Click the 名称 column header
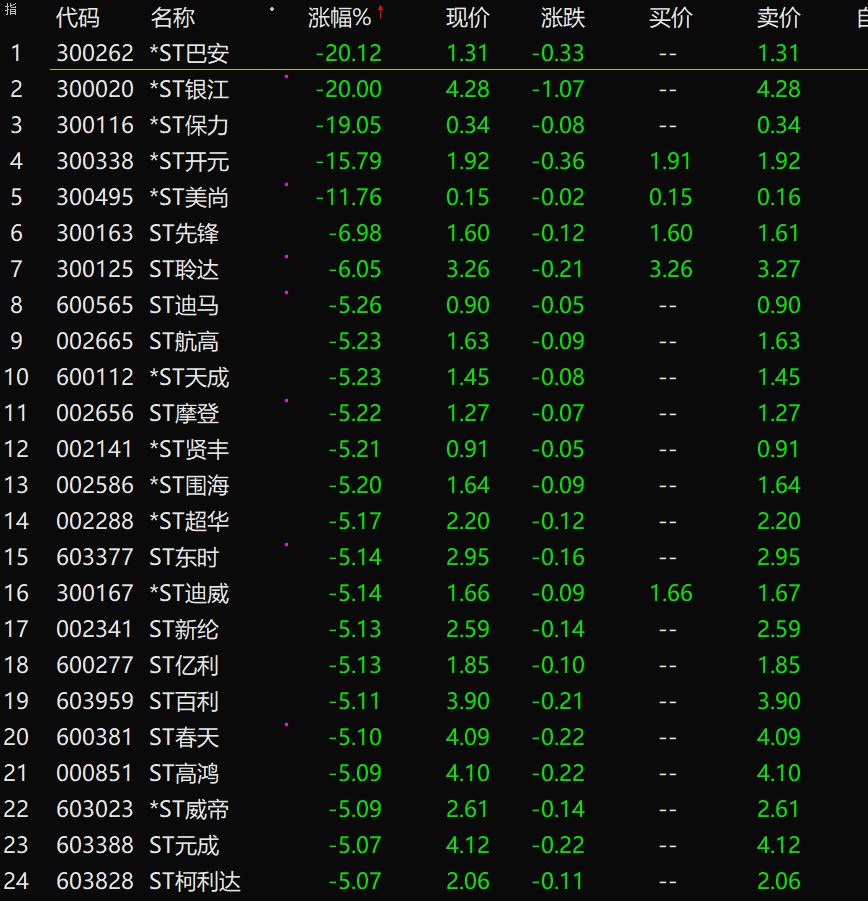Screen dimensions: 868x901 [x=172, y=17]
